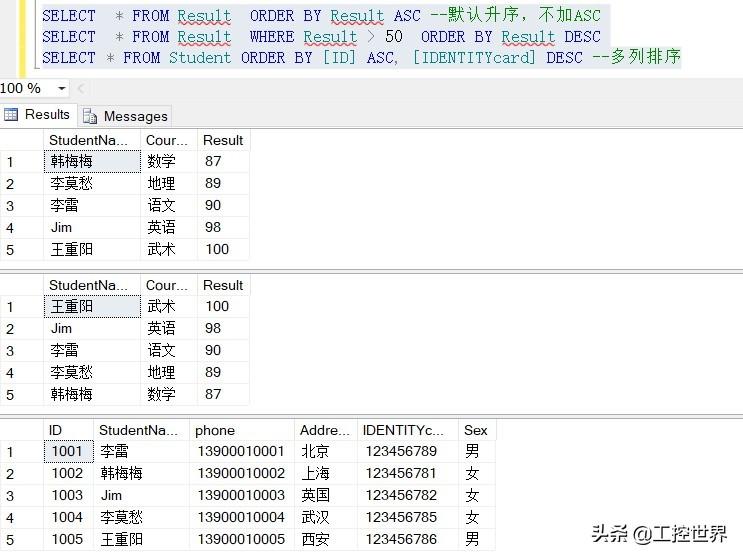Select cell 100 in first result grid
This screenshot has height=559, width=743.
click(223, 249)
